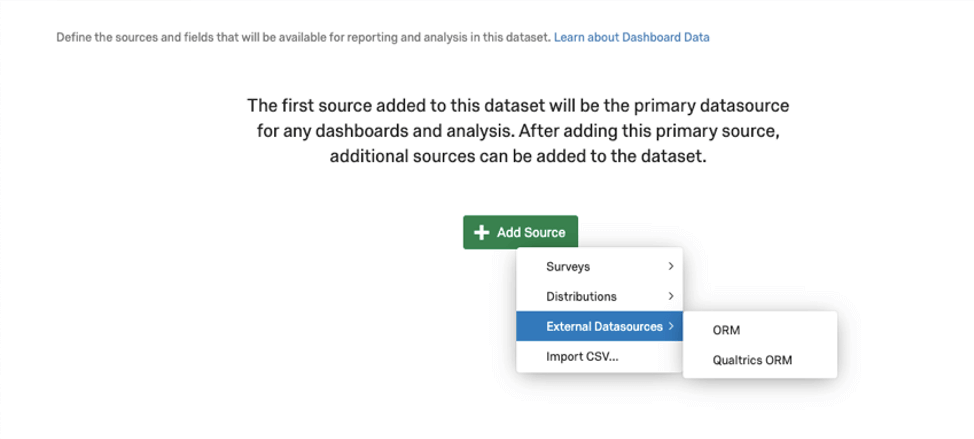
Task: Click the words 'Dashboard Data' in blue link
Action: pyautogui.click(x=666, y=37)
